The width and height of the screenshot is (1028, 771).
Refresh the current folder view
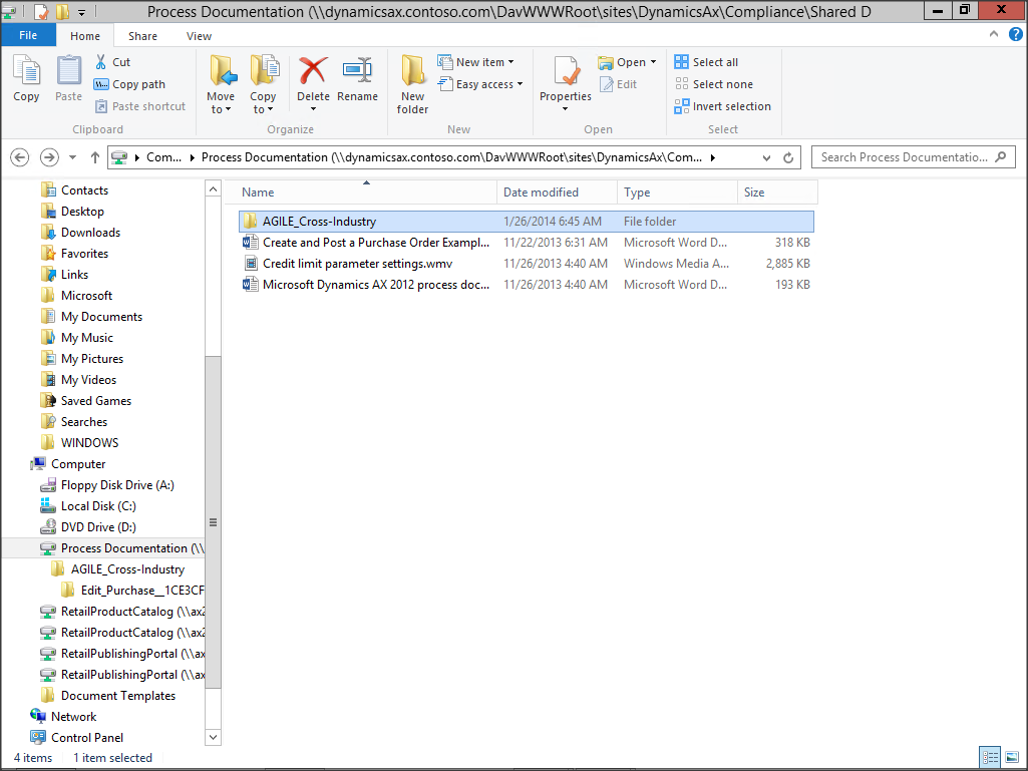tap(788, 158)
